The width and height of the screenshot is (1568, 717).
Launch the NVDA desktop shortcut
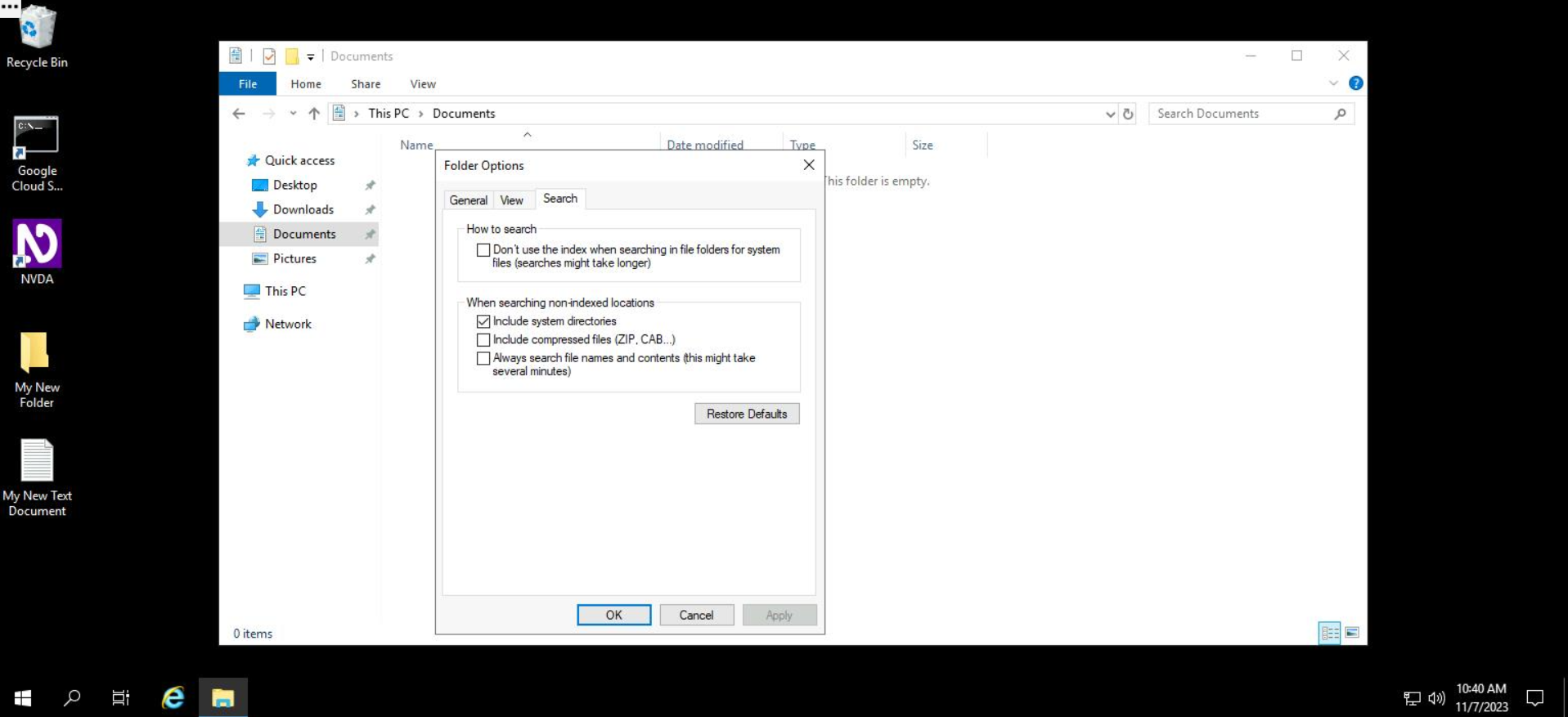point(37,252)
